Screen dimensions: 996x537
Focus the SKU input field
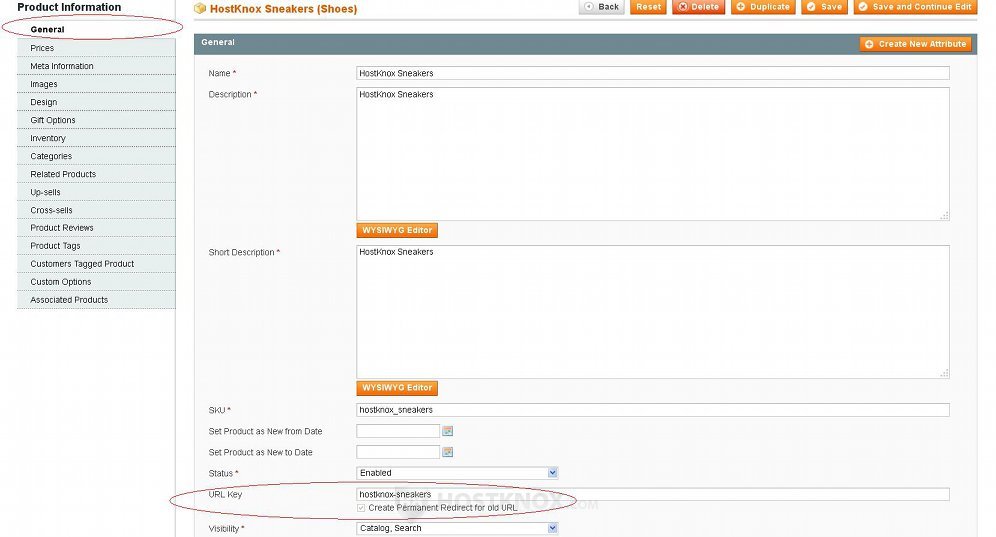coord(652,410)
